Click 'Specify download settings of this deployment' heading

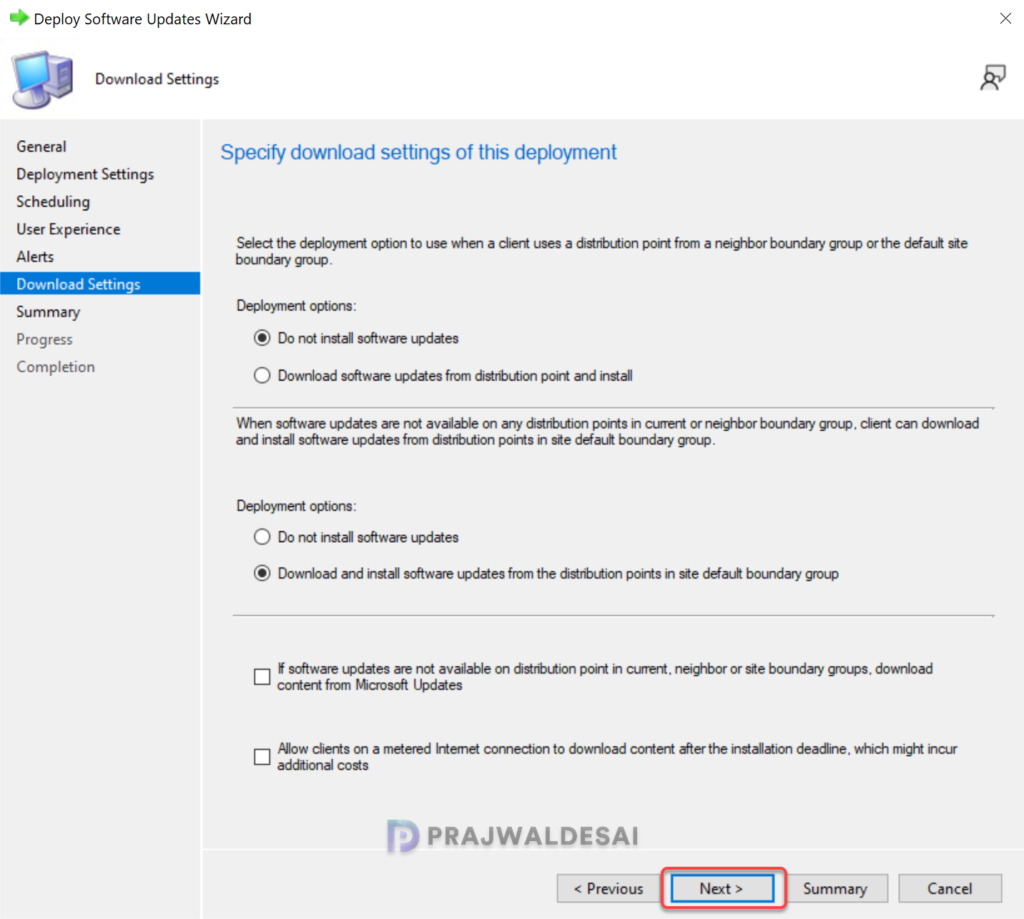pyautogui.click(x=418, y=152)
